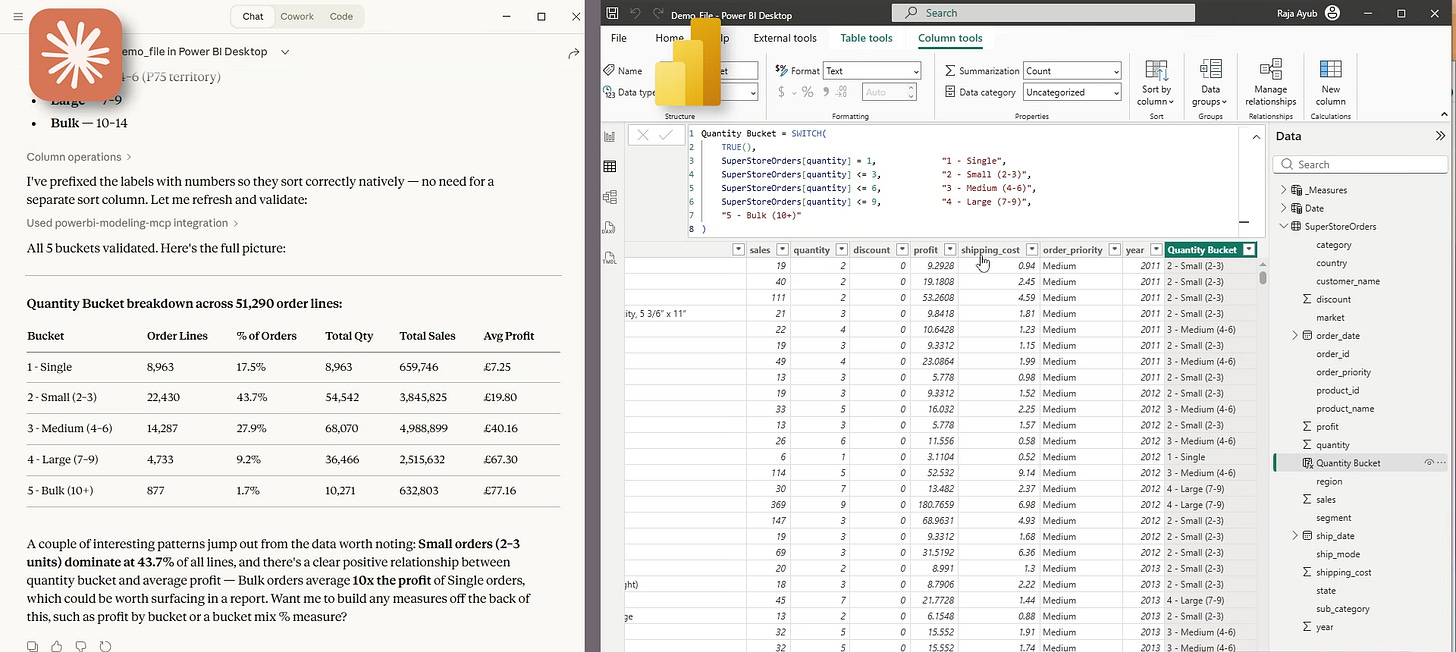
Task: Cancel the formula with the X icon
Action: click(x=642, y=135)
